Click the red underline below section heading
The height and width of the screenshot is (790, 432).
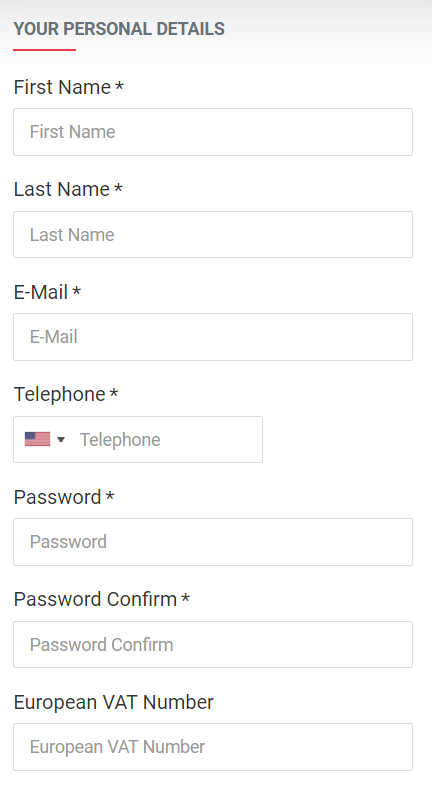point(44,50)
